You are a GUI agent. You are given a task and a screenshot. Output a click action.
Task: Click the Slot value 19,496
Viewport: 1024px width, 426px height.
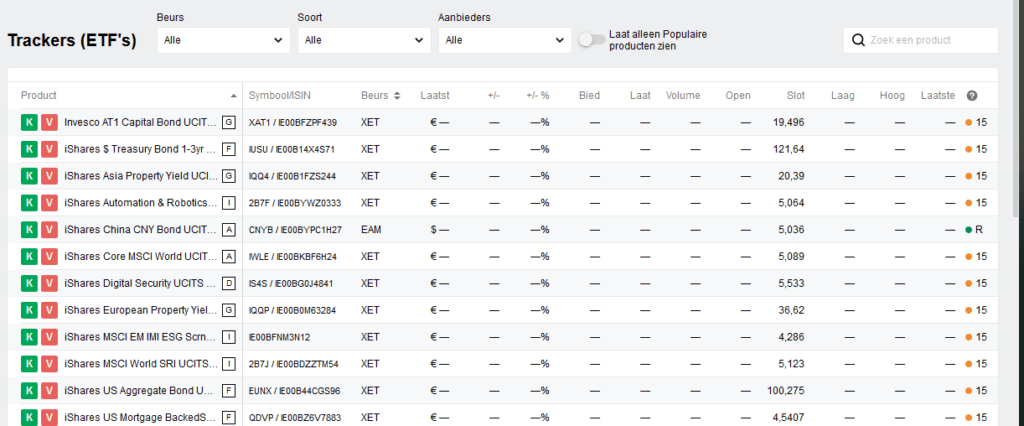click(x=788, y=122)
